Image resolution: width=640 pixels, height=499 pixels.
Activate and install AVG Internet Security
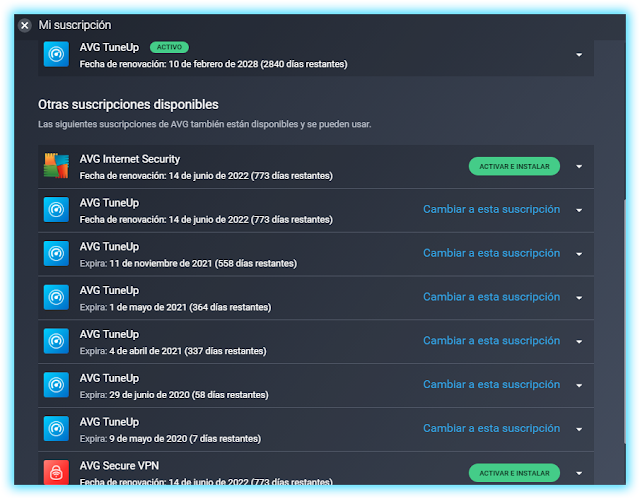[514, 166]
